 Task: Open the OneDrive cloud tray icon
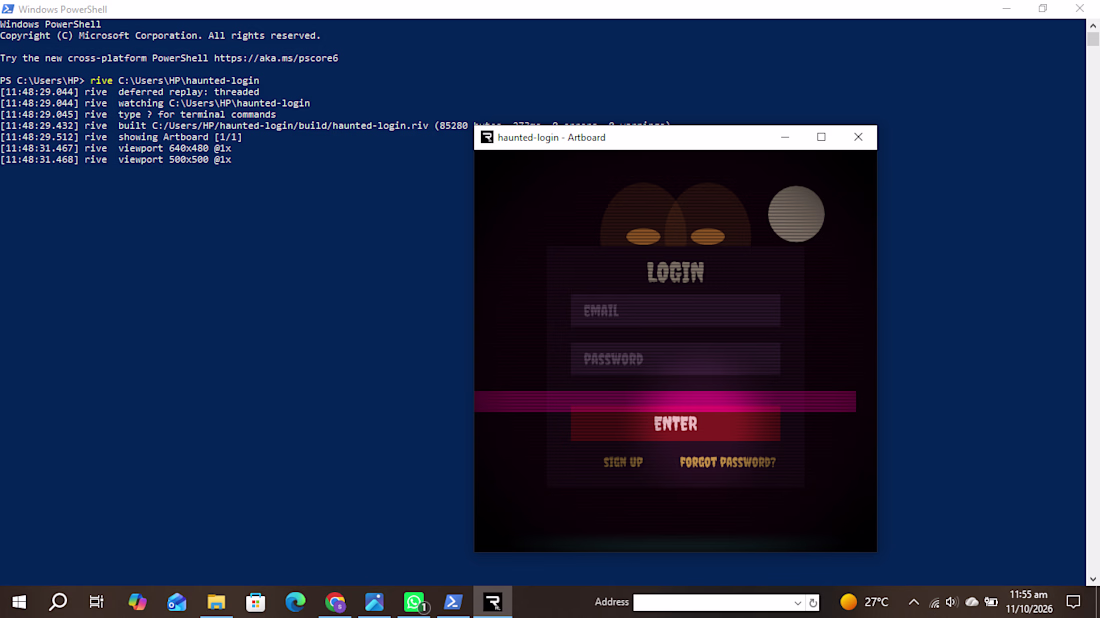972,603
